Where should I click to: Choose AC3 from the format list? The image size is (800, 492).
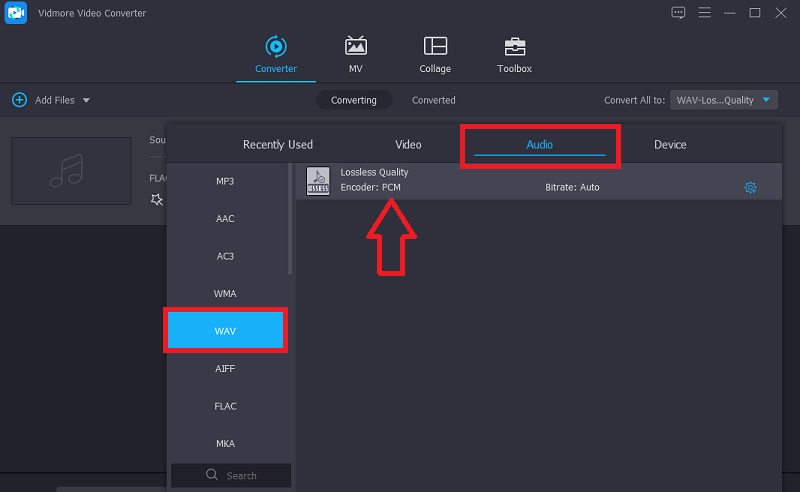tap(225, 256)
